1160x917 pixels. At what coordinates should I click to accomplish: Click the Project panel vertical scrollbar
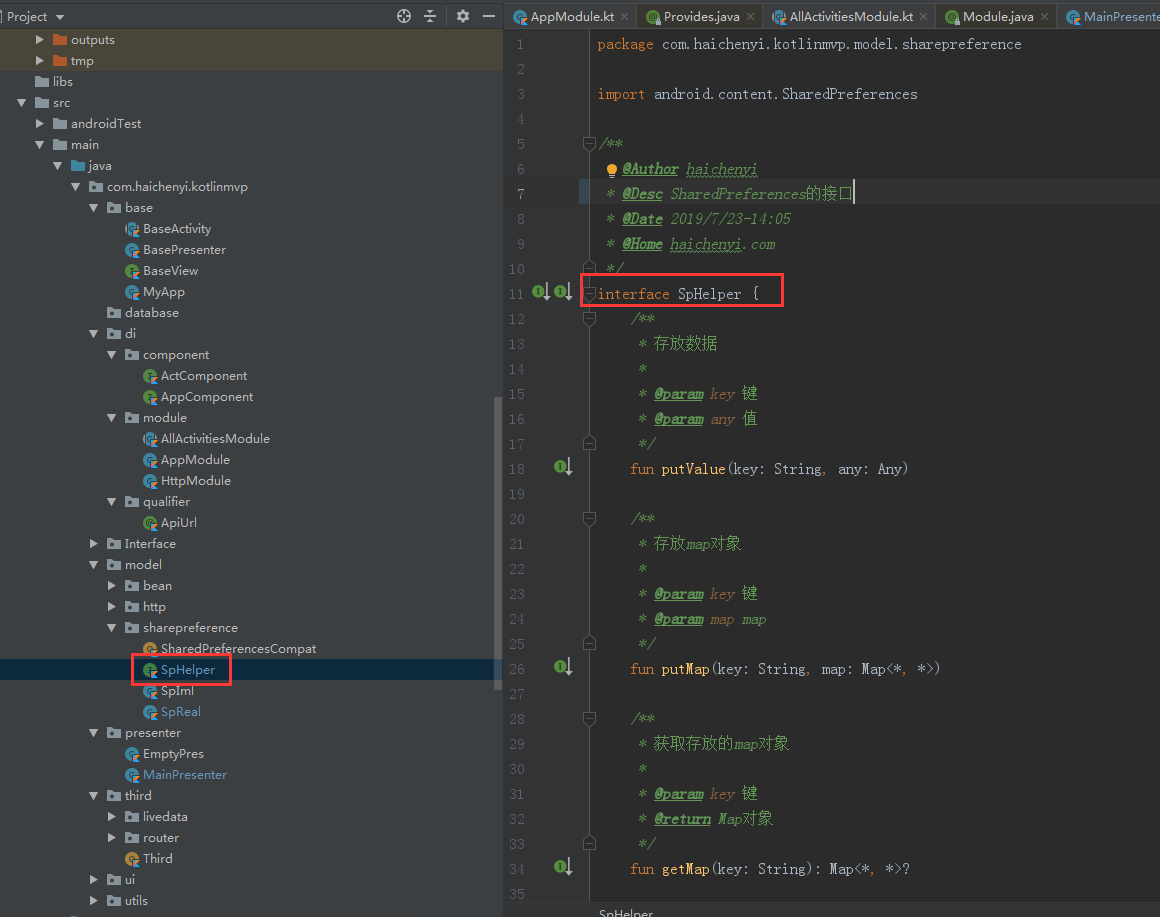pos(498,544)
